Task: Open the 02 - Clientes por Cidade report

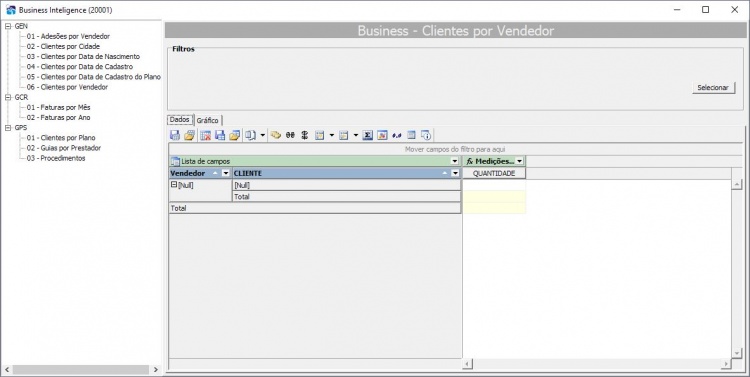Action: pyautogui.click(x=63, y=46)
